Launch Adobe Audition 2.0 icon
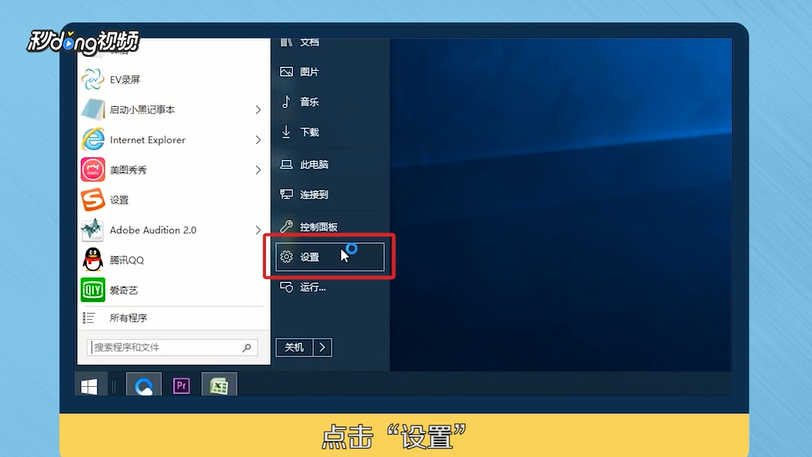Image resolution: width=812 pixels, height=457 pixels. [x=93, y=230]
